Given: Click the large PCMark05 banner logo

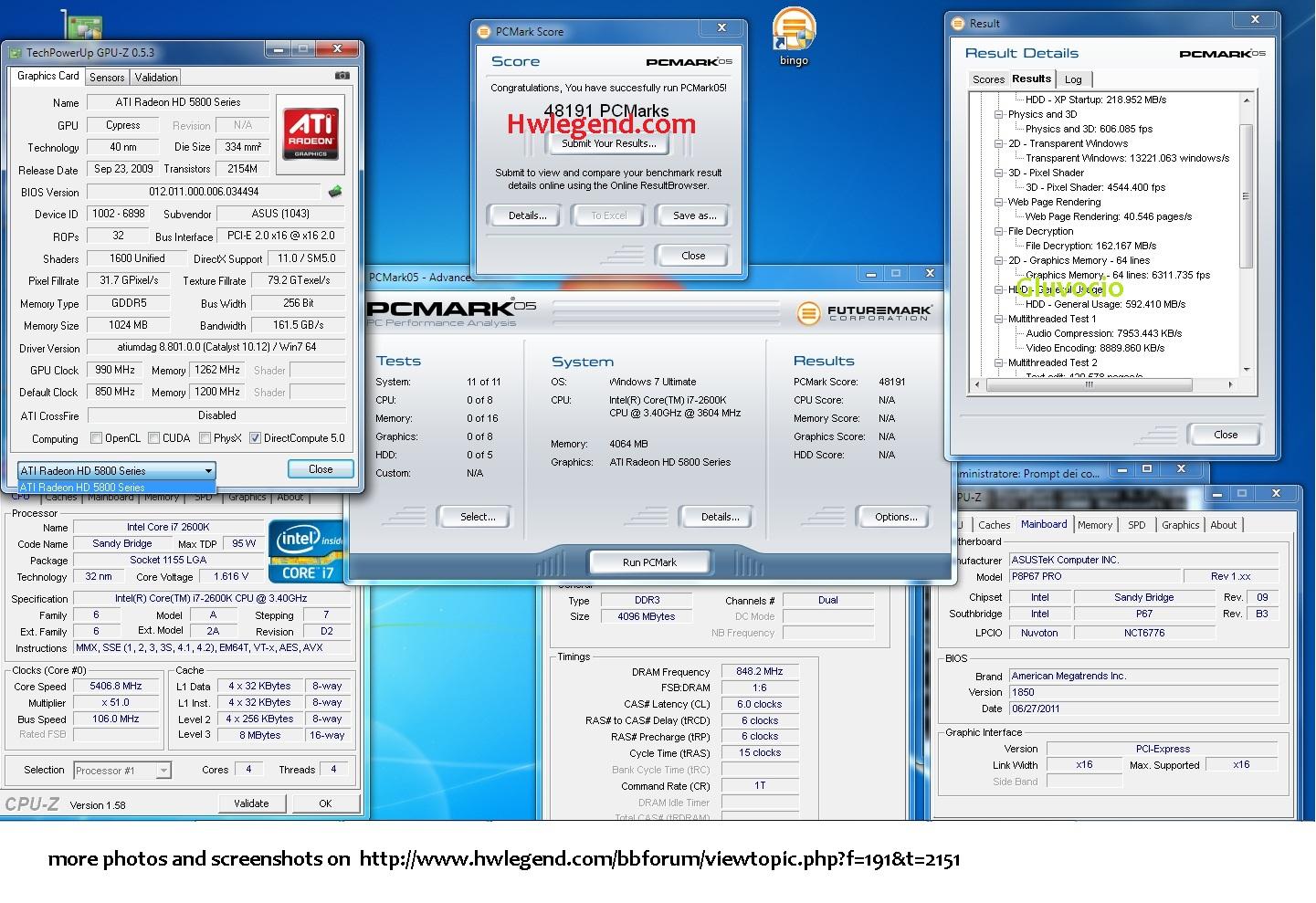Looking at the screenshot, I should [x=452, y=310].
